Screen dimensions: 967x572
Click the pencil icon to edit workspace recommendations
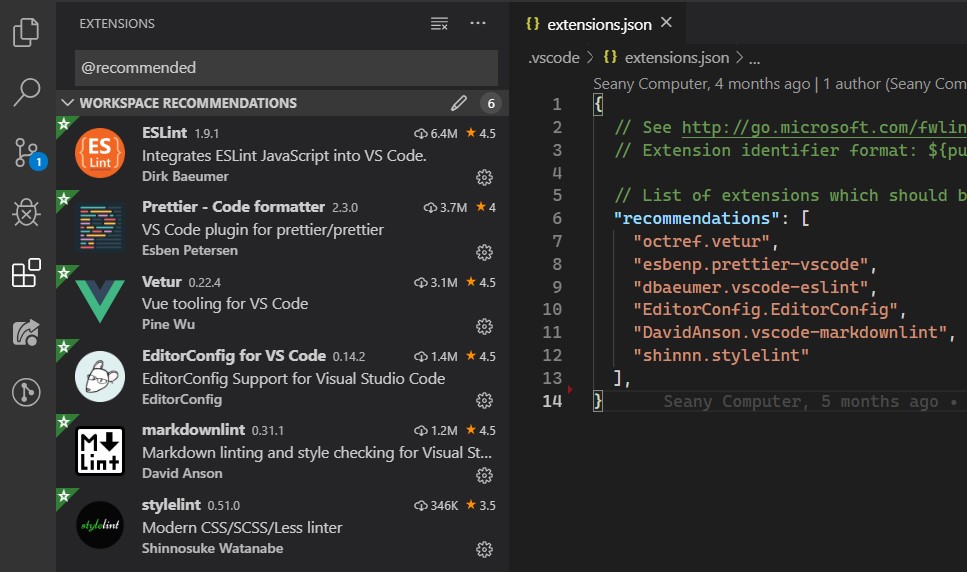pos(458,103)
